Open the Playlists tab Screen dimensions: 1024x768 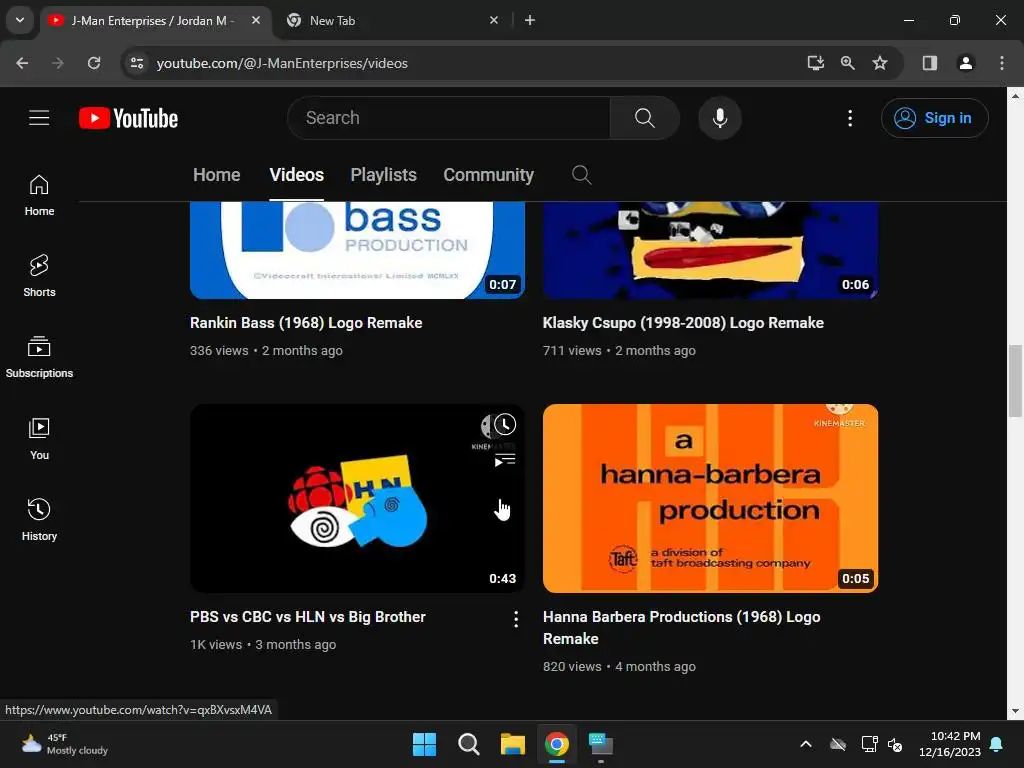[383, 175]
